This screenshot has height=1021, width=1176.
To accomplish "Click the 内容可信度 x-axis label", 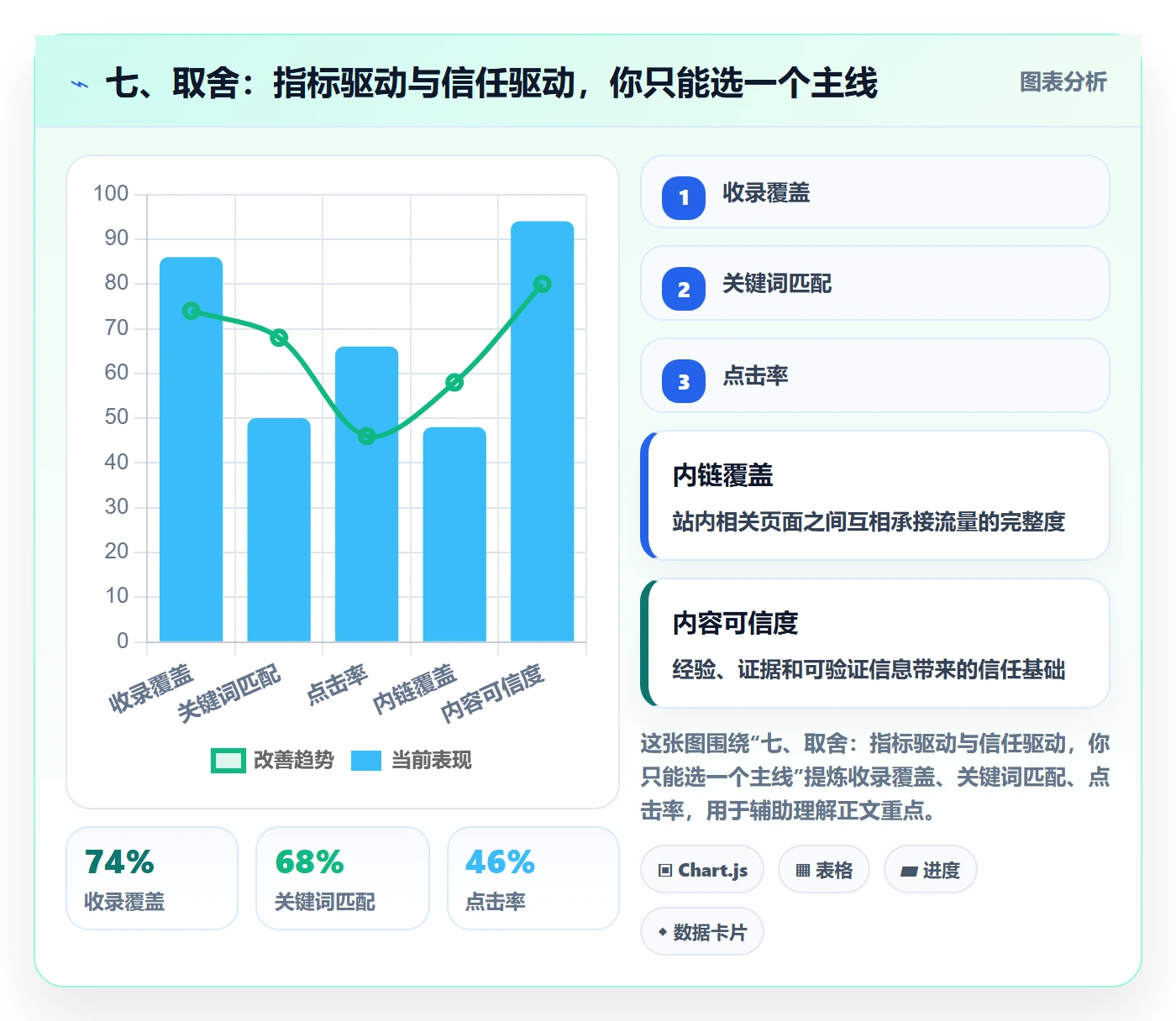I will 494,693.
